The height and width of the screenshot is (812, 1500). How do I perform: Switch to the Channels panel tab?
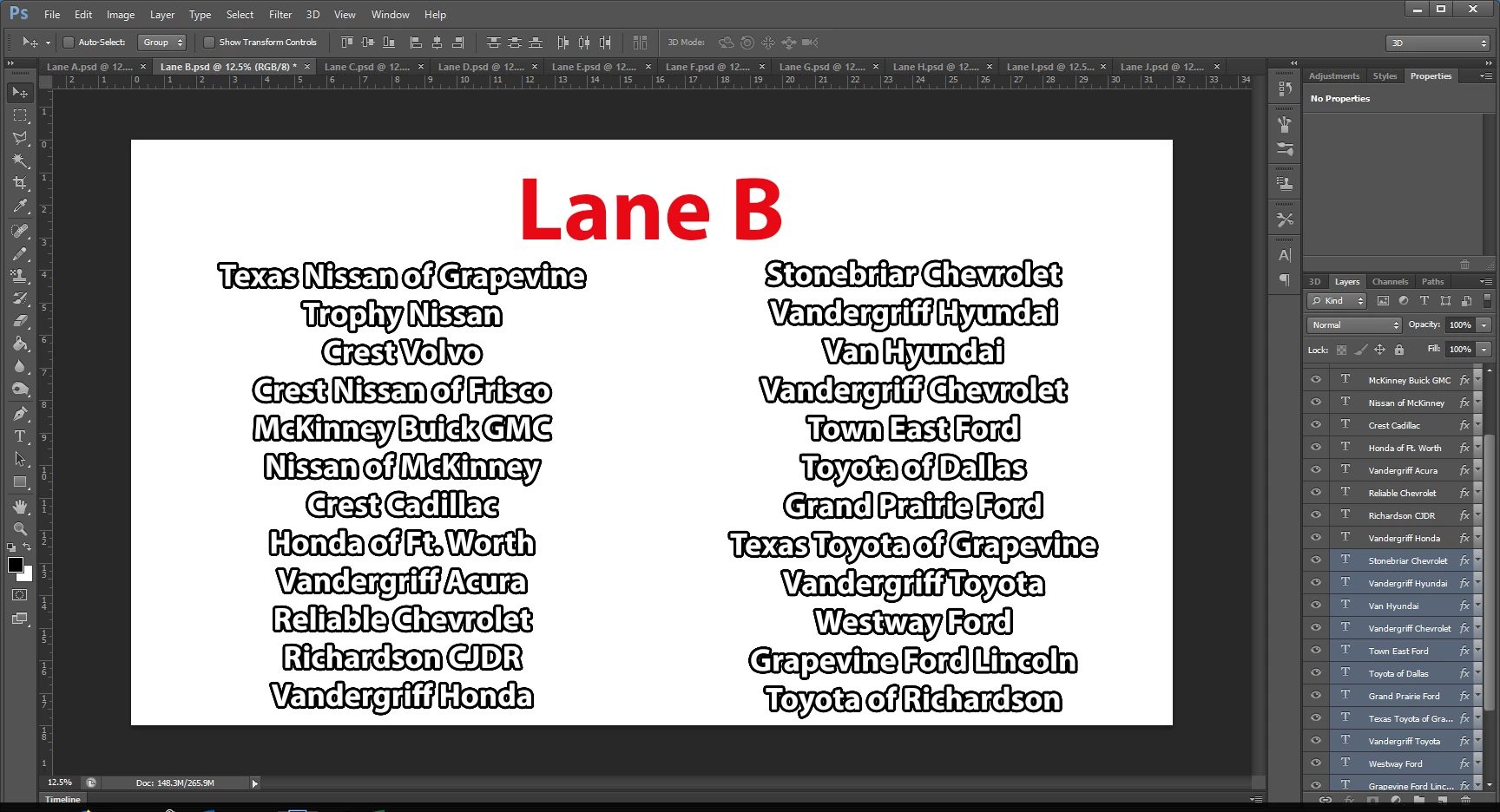pos(1390,282)
